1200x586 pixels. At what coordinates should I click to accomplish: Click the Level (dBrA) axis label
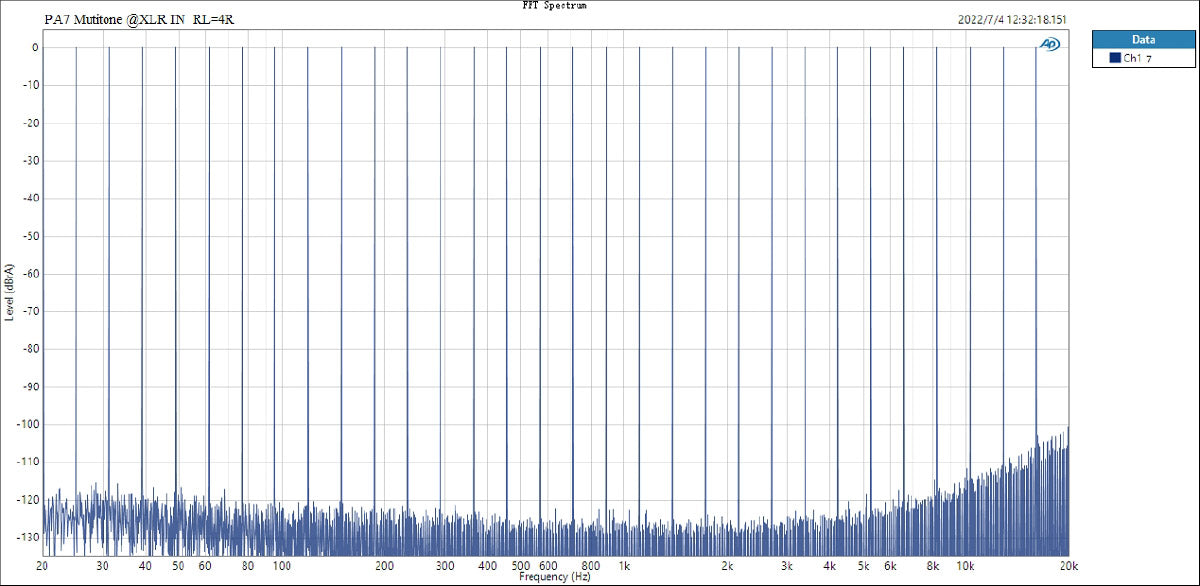[x=10, y=290]
